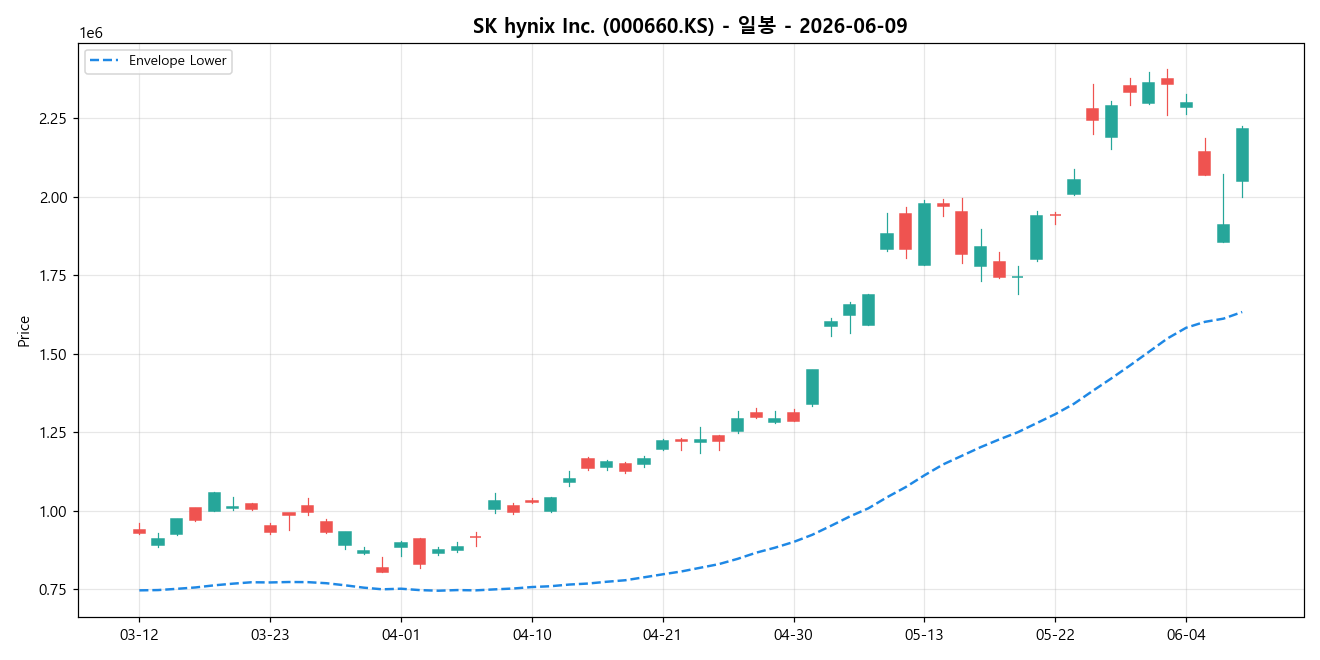This screenshot has width=1320, height=660.
Task: Click the 2.00 y-axis tick label
Action: pyautogui.click(x=53, y=197)
